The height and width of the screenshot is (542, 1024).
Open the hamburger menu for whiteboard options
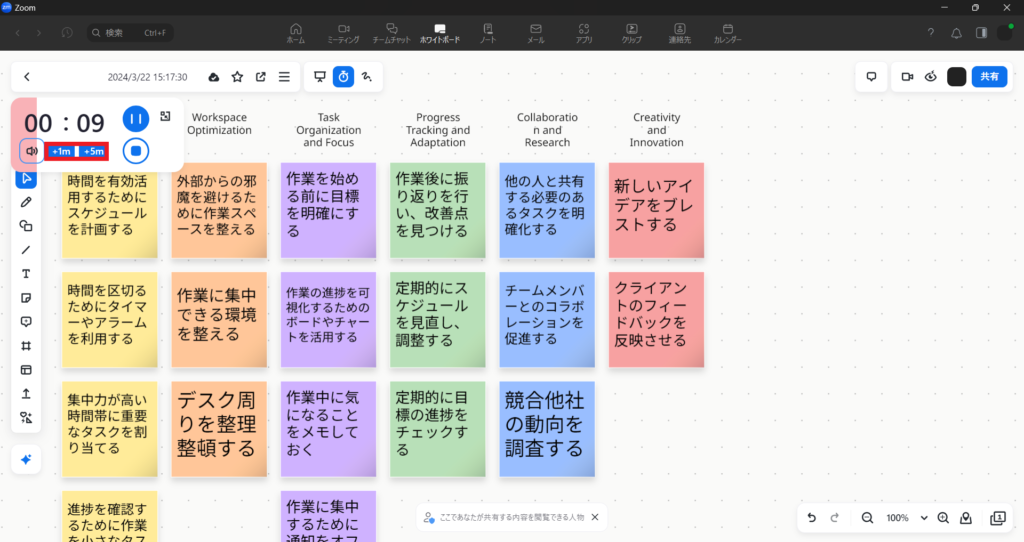coord(284,77)
